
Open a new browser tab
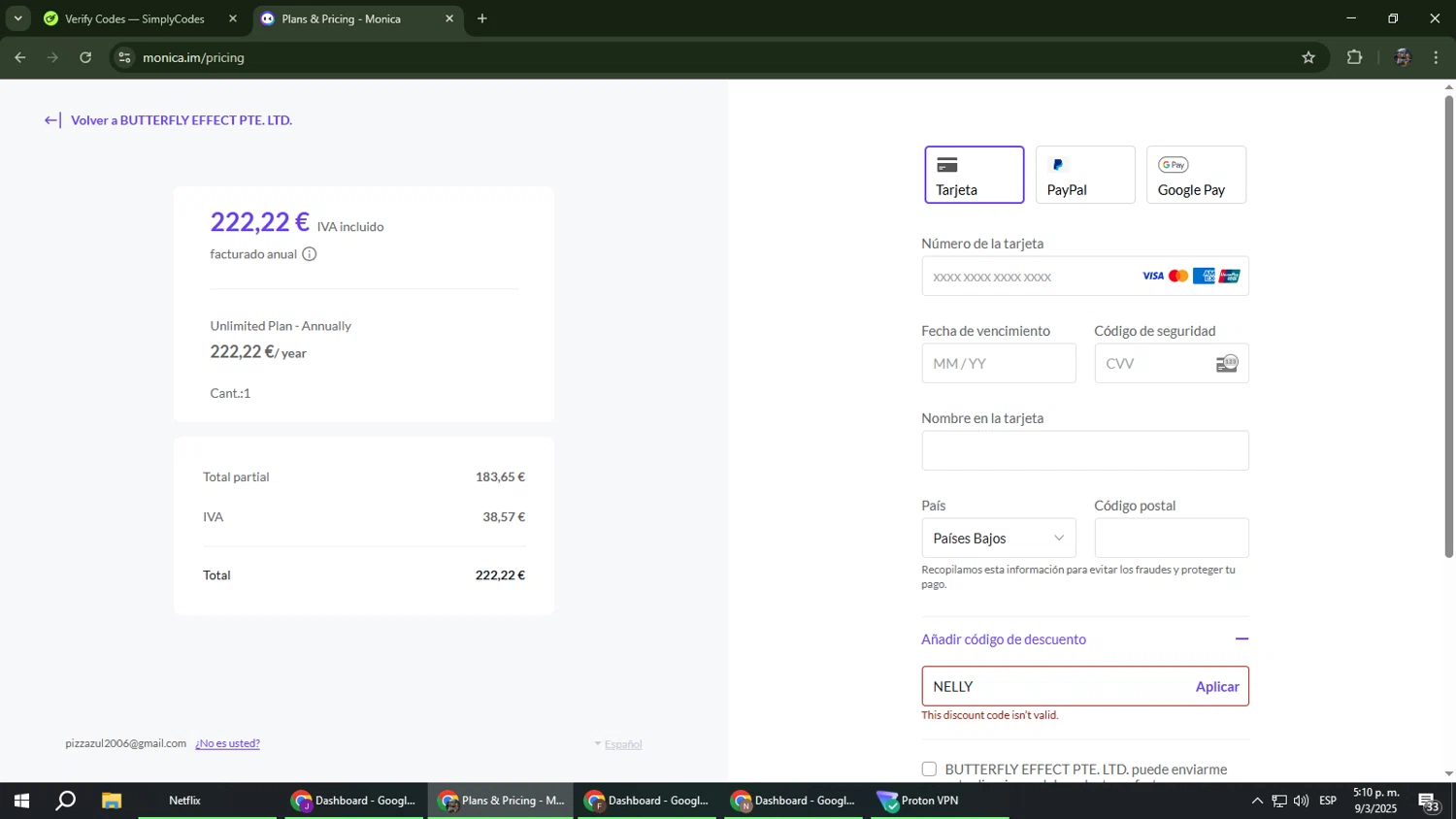(482, 18)
